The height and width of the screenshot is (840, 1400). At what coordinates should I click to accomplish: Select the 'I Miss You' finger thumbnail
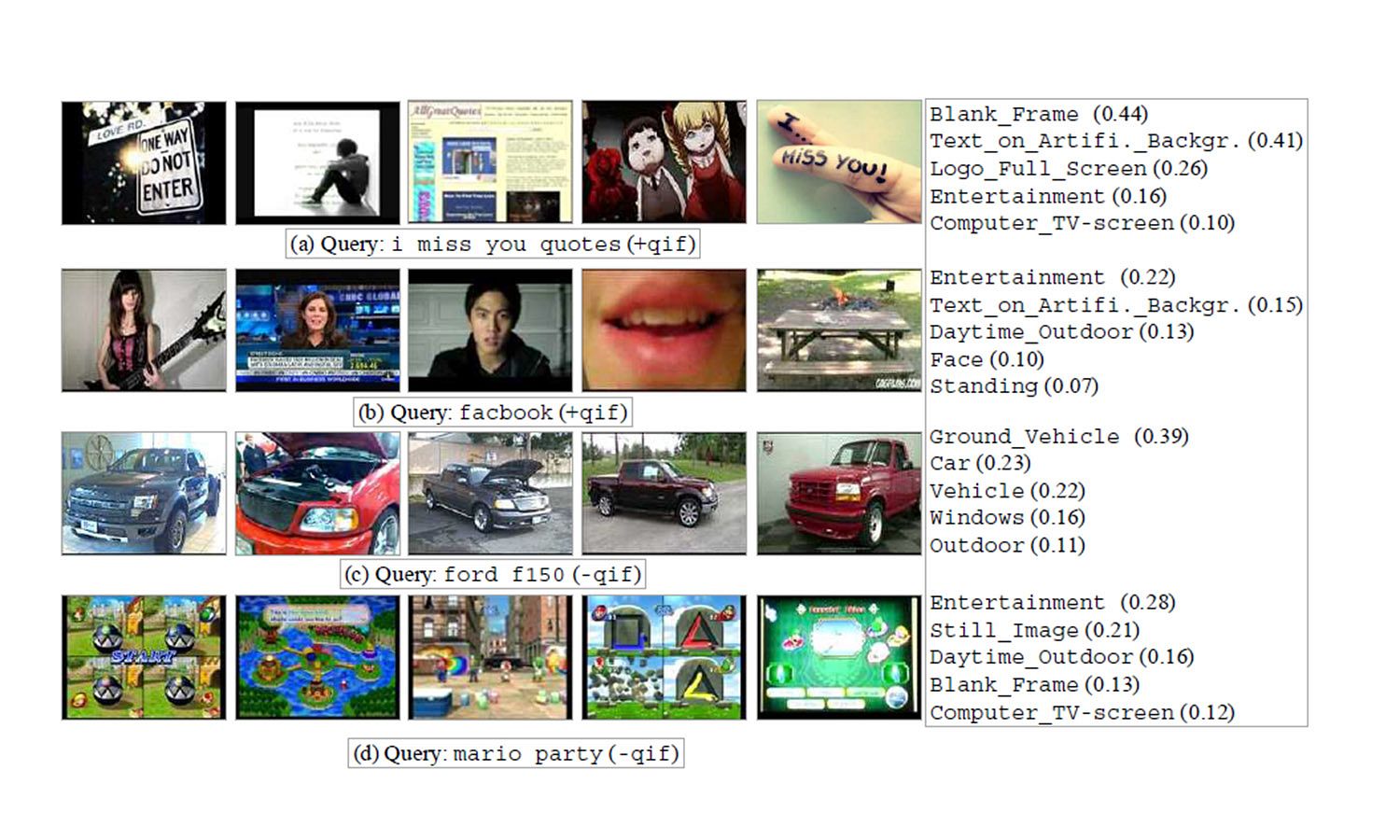coord(839,162)
